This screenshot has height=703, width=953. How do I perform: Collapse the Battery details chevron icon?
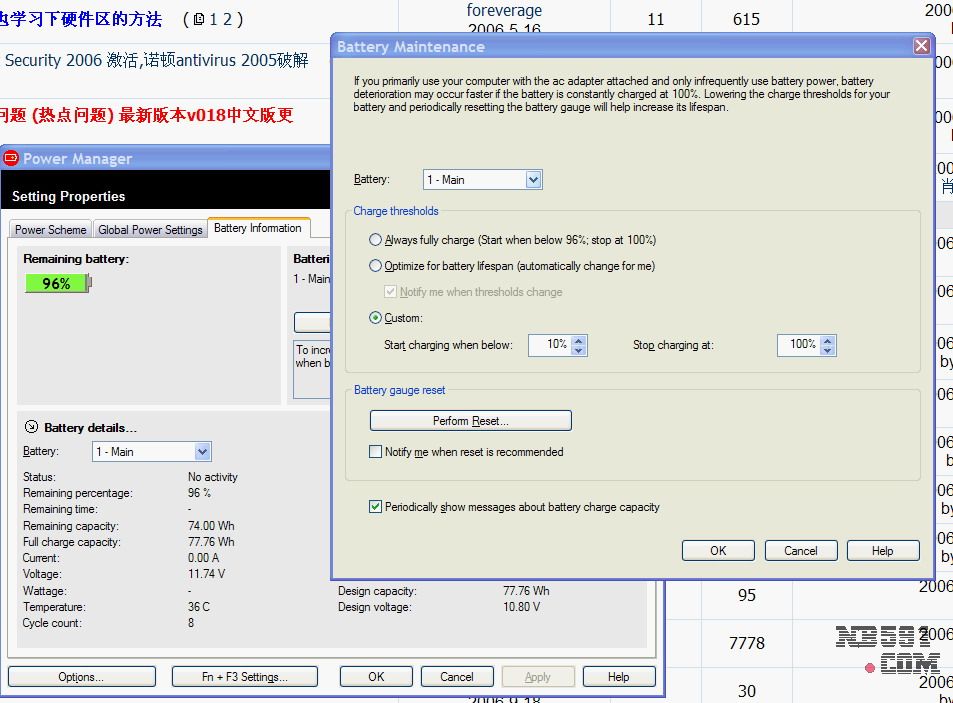(31, 427)
